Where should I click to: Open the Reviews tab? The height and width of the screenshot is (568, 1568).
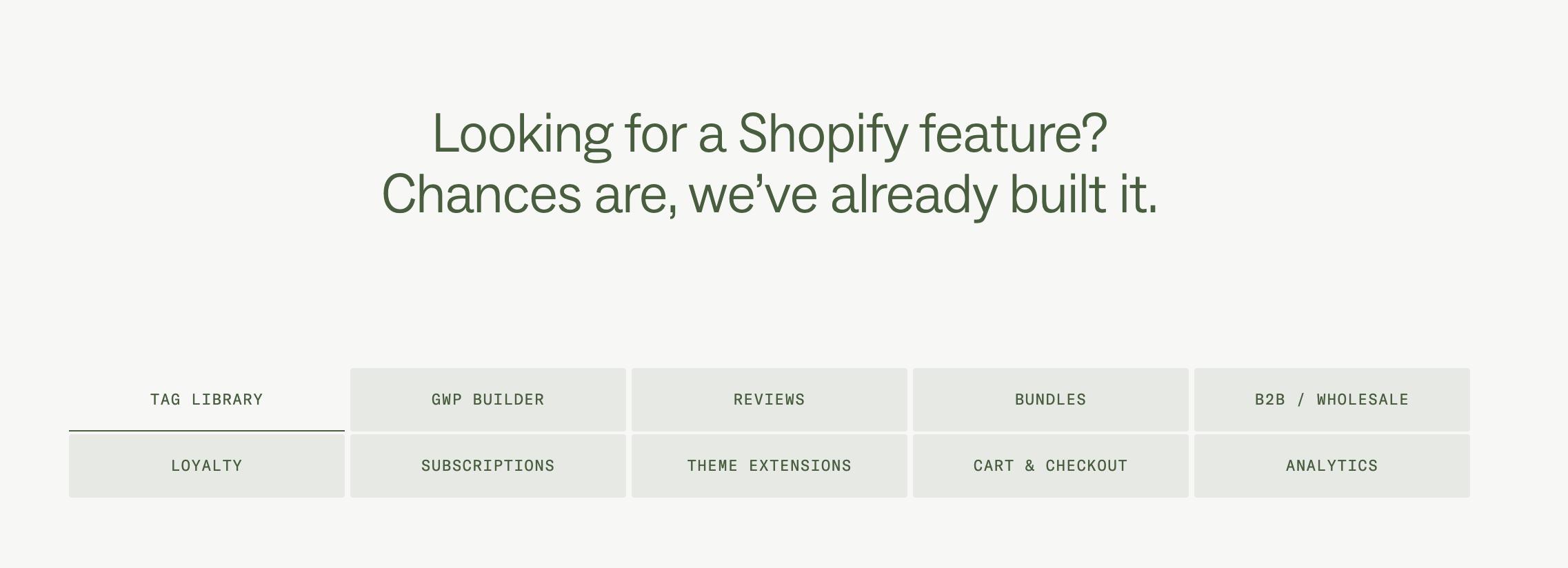point(770,400)
